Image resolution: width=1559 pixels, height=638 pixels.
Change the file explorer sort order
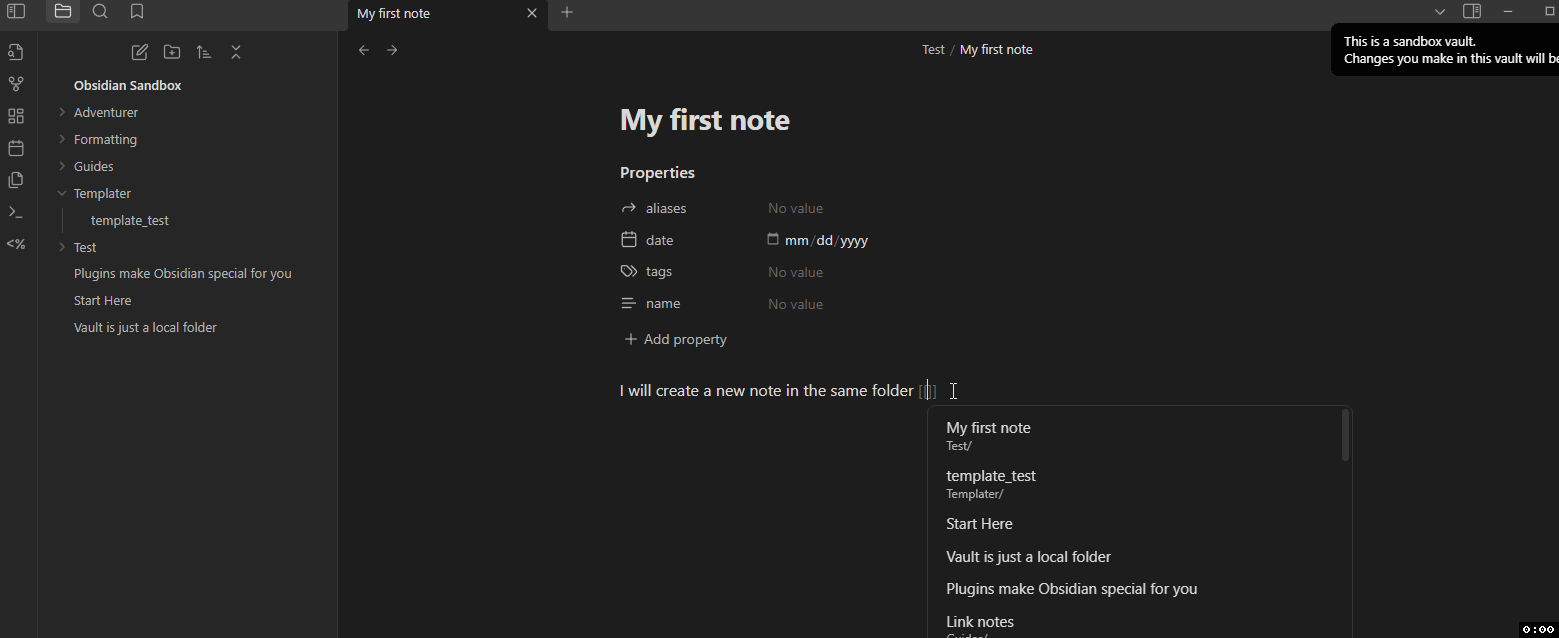point(204,52)
